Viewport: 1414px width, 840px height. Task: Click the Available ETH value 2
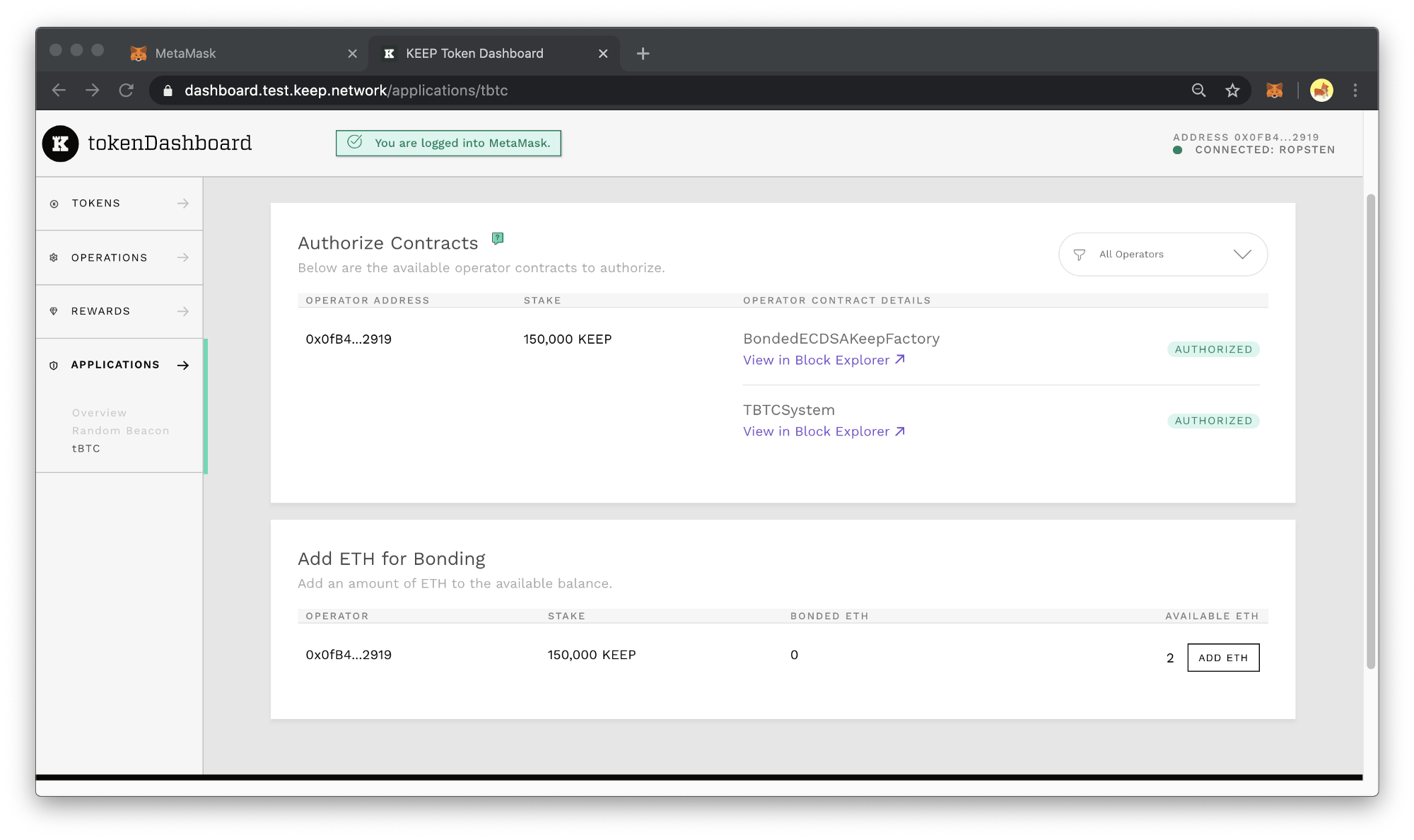[x=1170, y=658]
